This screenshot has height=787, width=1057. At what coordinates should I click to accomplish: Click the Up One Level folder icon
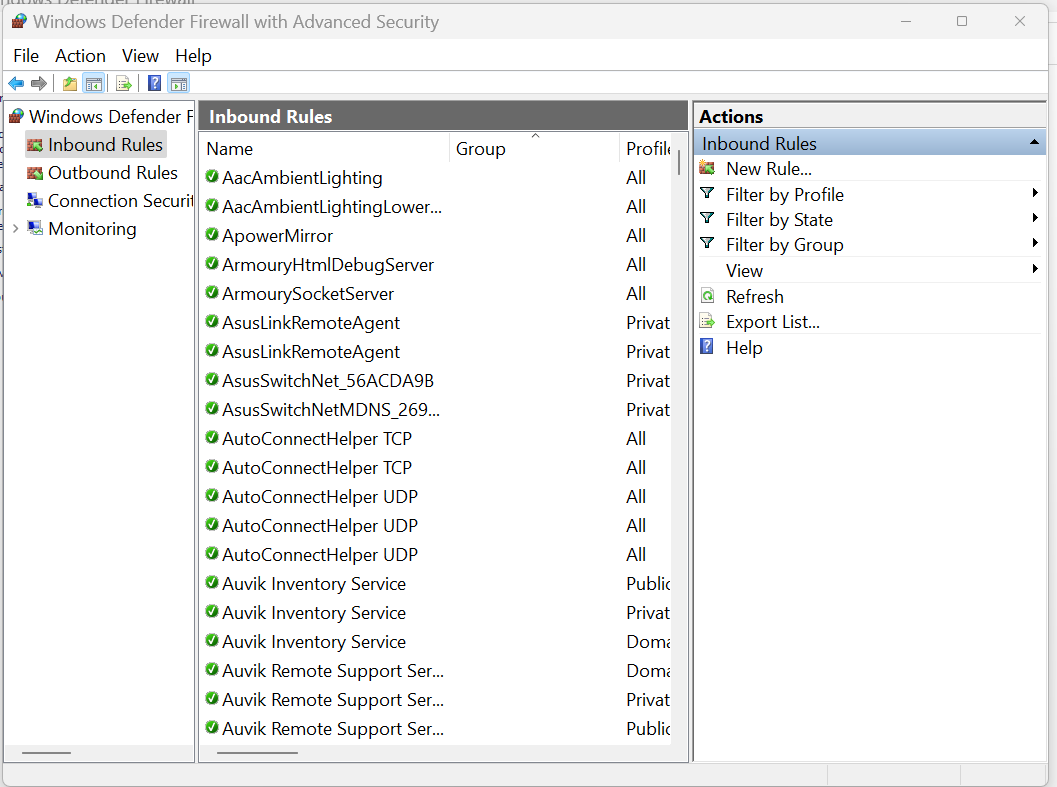click(x=69, y=84)
